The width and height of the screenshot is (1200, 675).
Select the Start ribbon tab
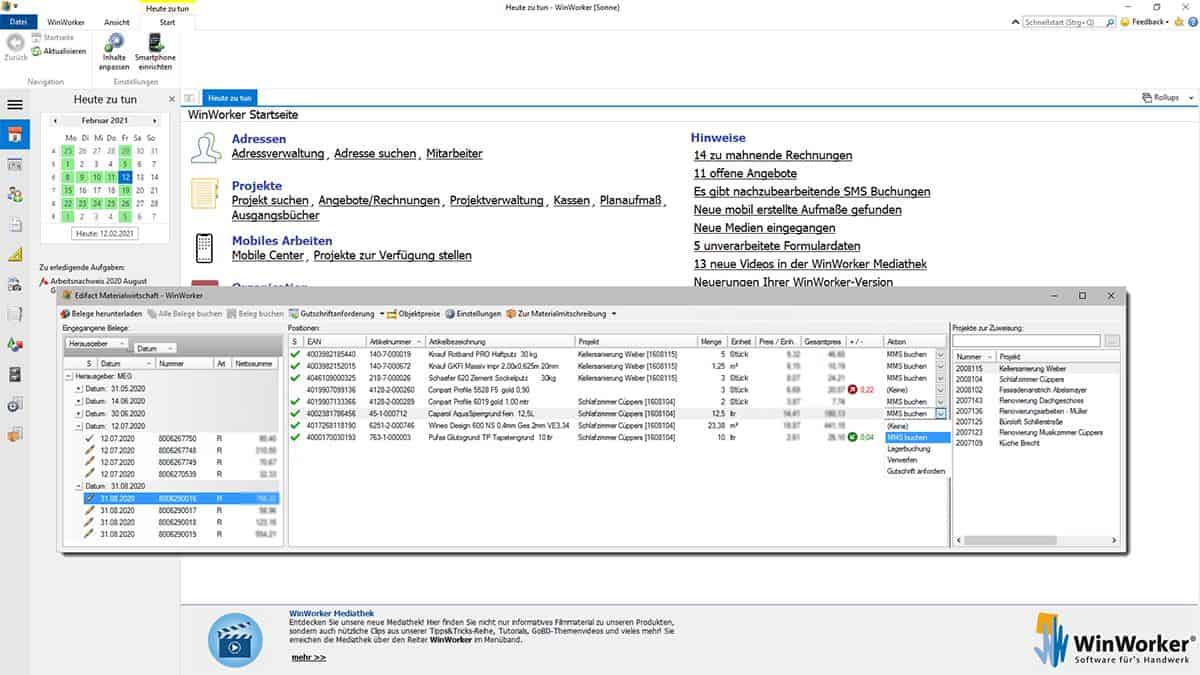(167, 21)
